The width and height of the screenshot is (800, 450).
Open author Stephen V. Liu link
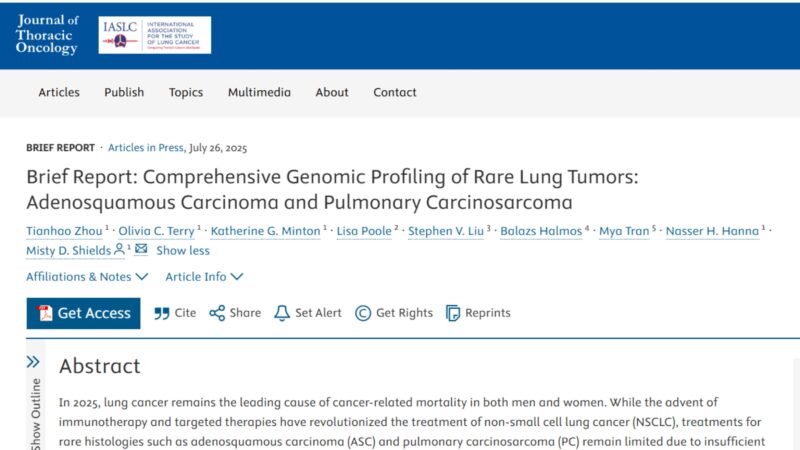[445, 231]
